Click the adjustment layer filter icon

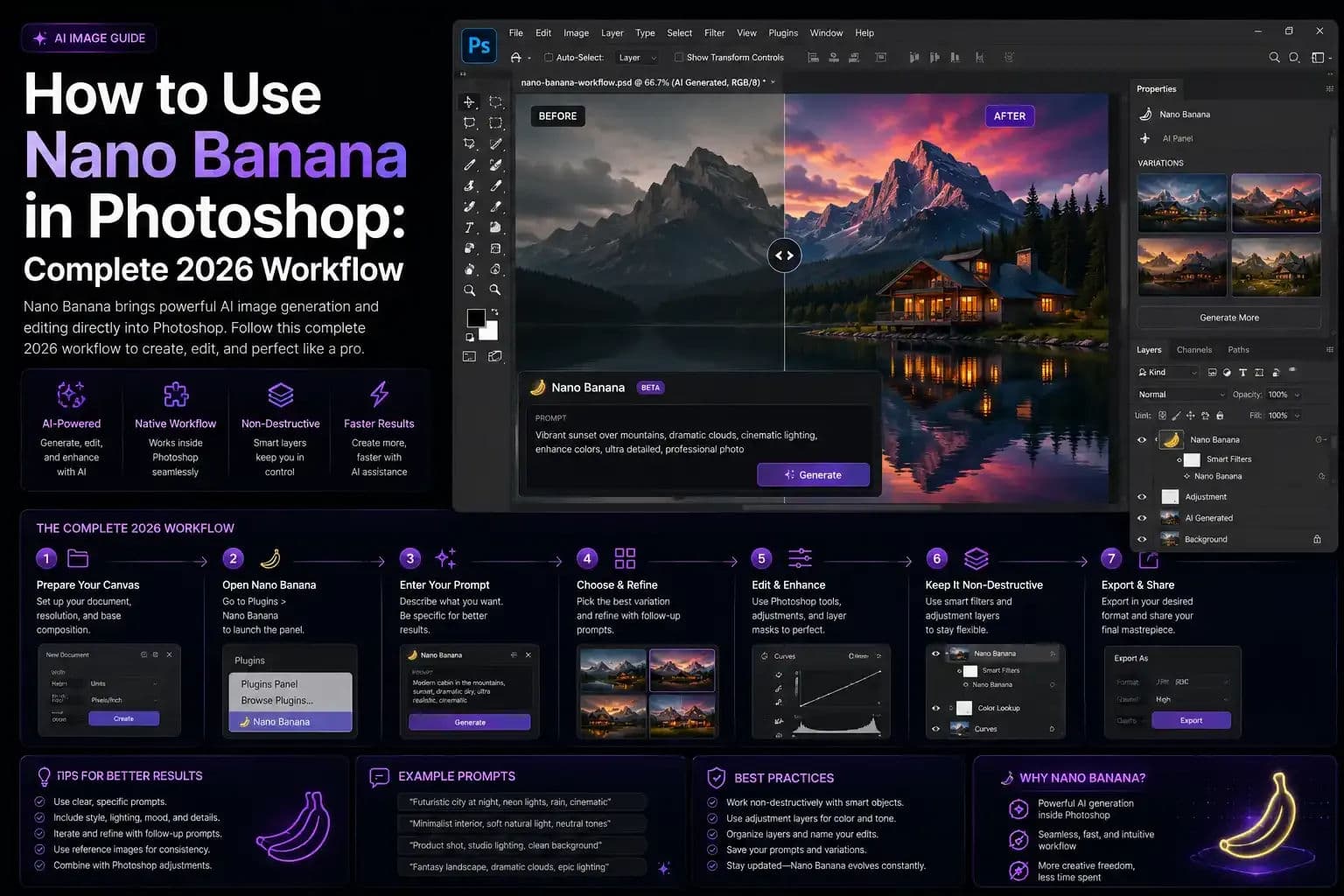(1227, 373)
